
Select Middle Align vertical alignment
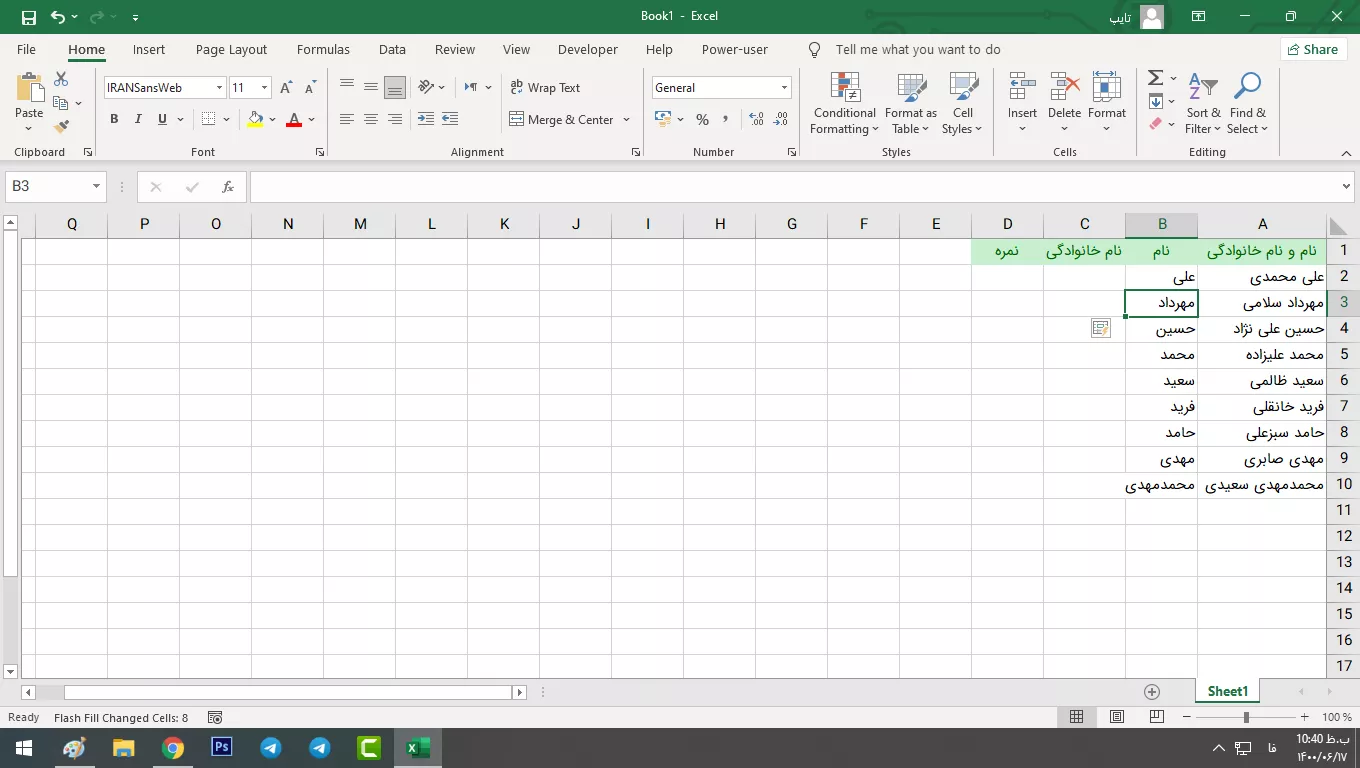pyautogui.click(x=371, y=87)
